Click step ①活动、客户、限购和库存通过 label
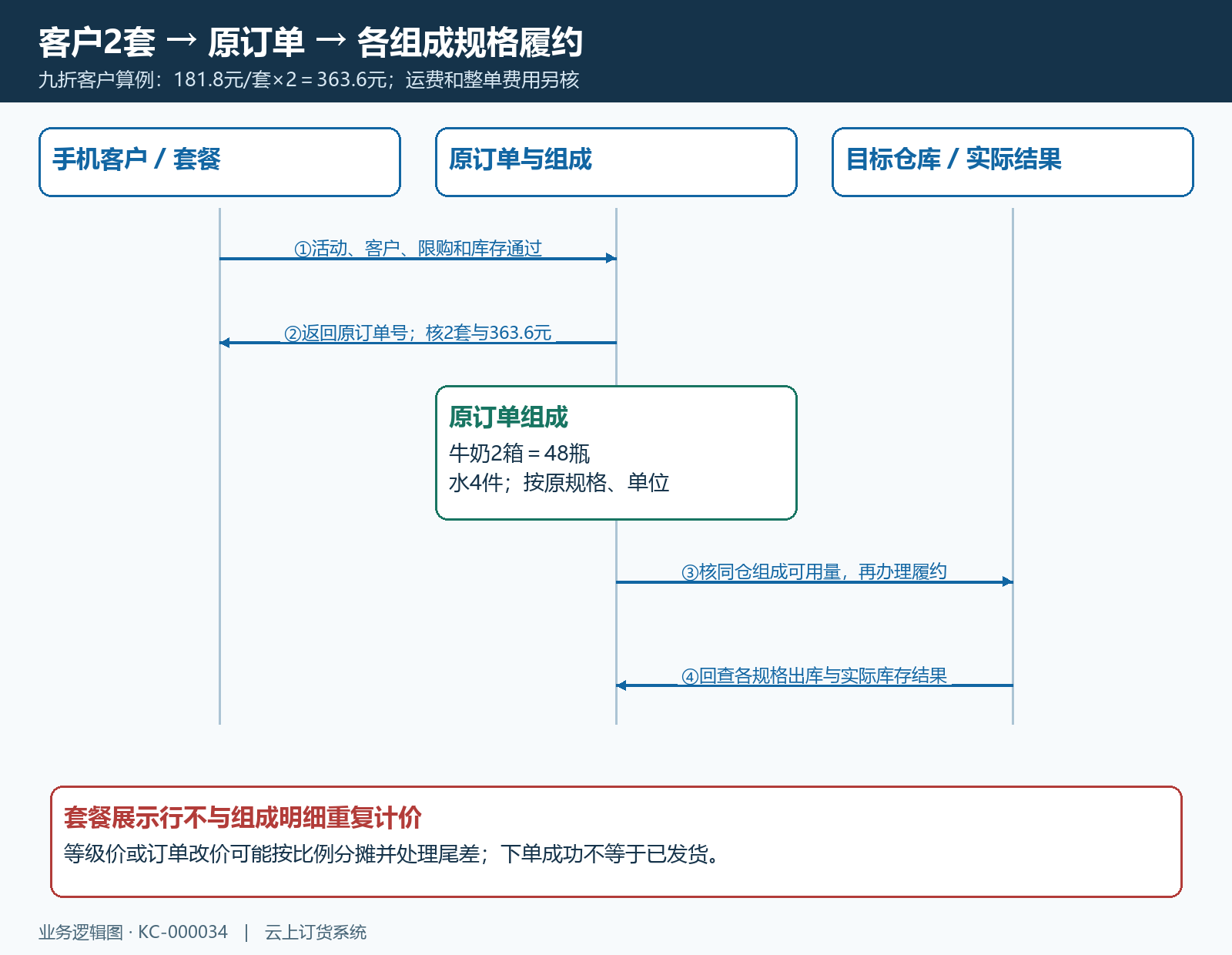1232x955 pixels. [x=418, y=248]
